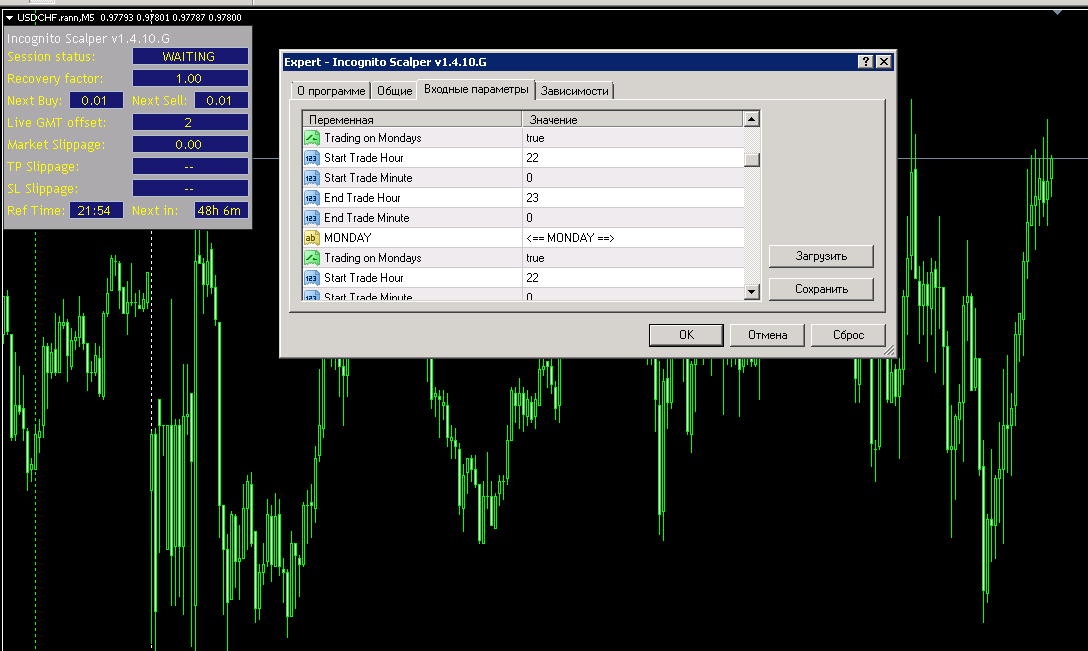This screenshot has width=1088, height=651.
Task: Click the Market Slippage value 0.00
Action: [190, 144]
